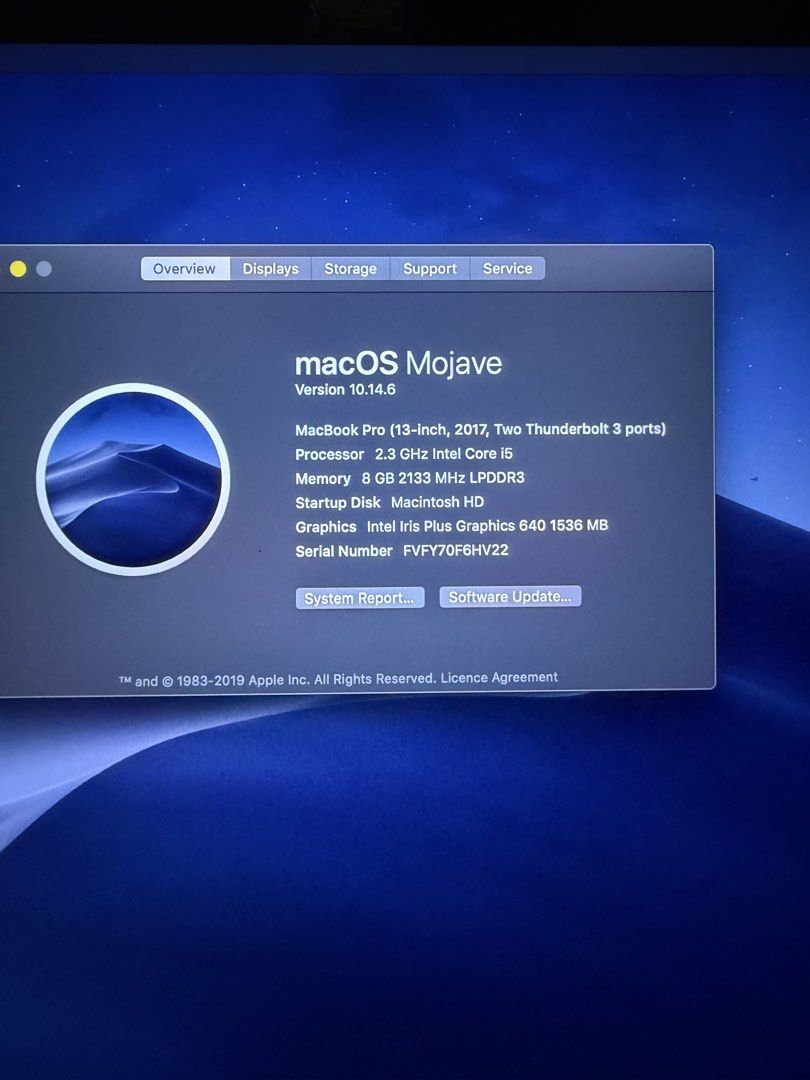Click the Processor 2.3 GHz Intel Core i5 text

404,454
